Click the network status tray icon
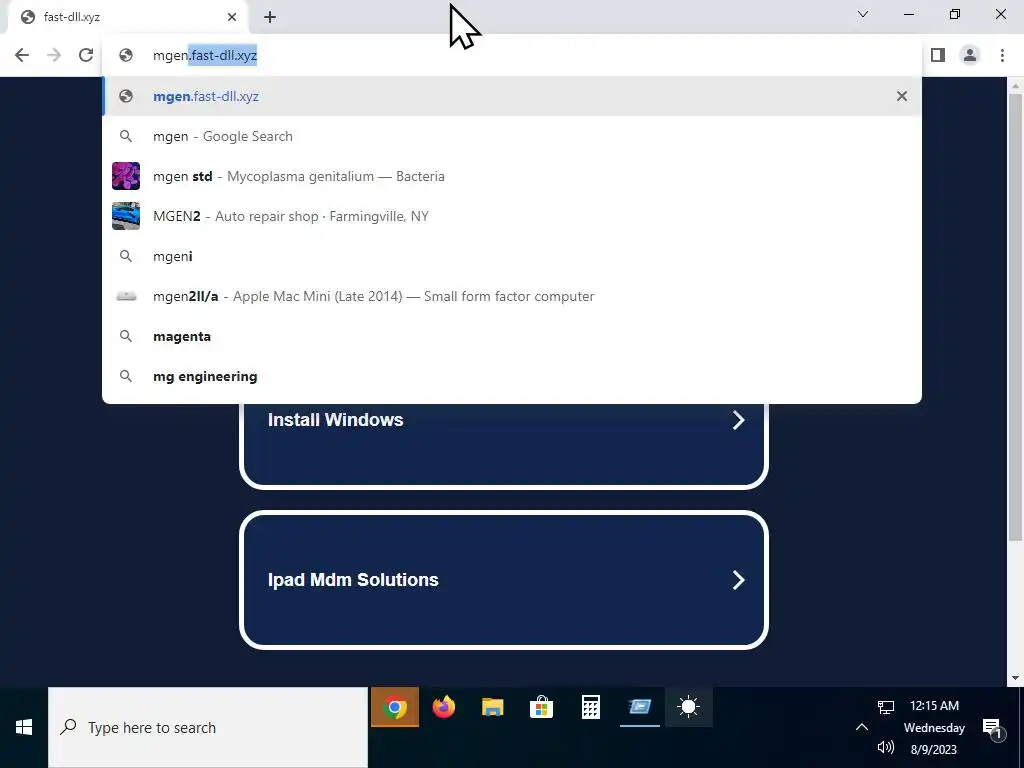Viewport: 1024px width, 768px height. (886, 707)
